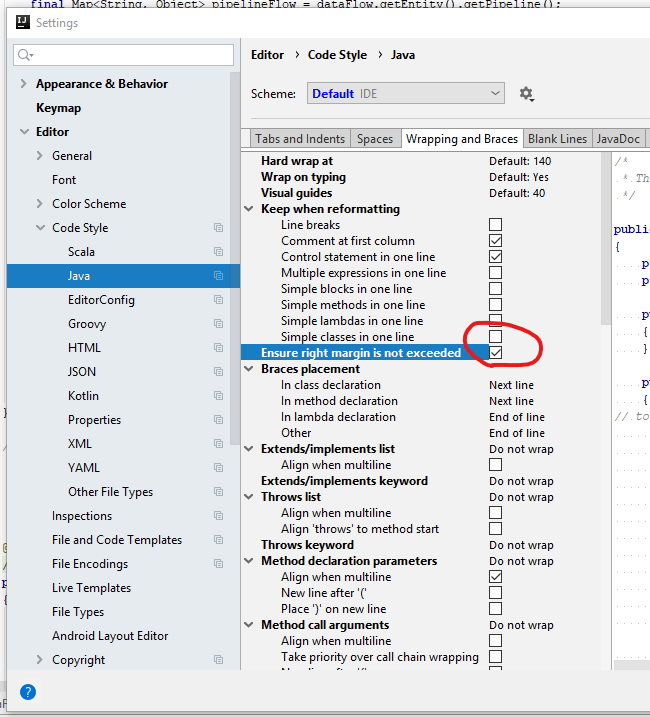Click the copy icon beside the Java row
Viewport: 650px width, 717px height.
click(219, 276)
